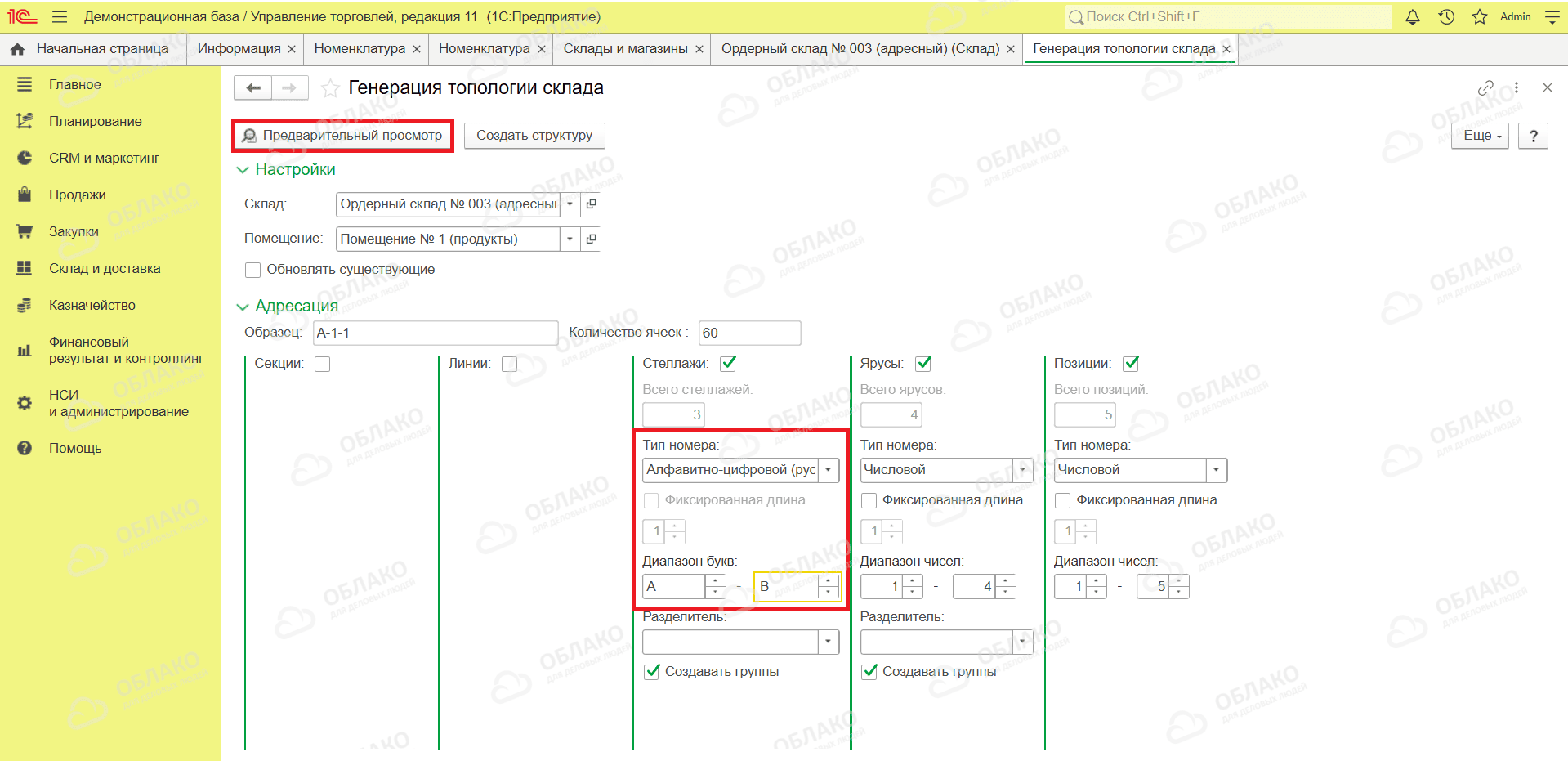Check the Секции checkbox
This screenshot has width=1568, height=761.
[323, 364]
